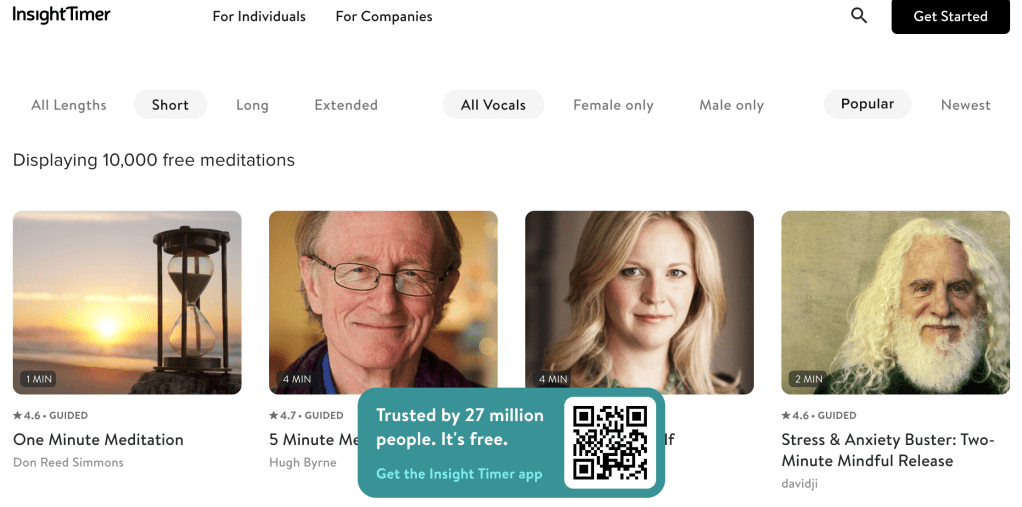Screen dimensions: 1022x507
Task: Sort meditations by Newest
Action: (x=965, y=105)
